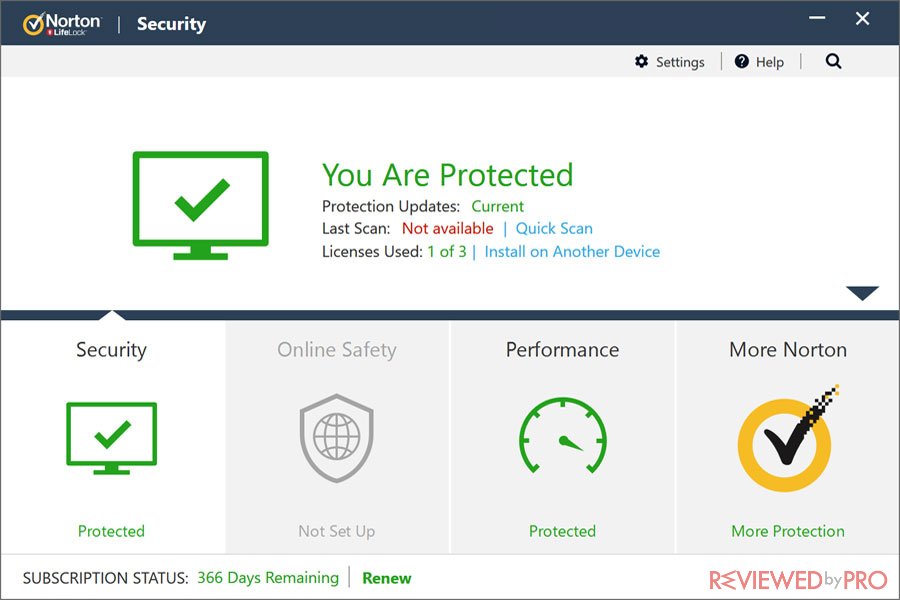Select the Online Safety tab heading
Screen dimensions: 900x600
(x=337, y=350)
